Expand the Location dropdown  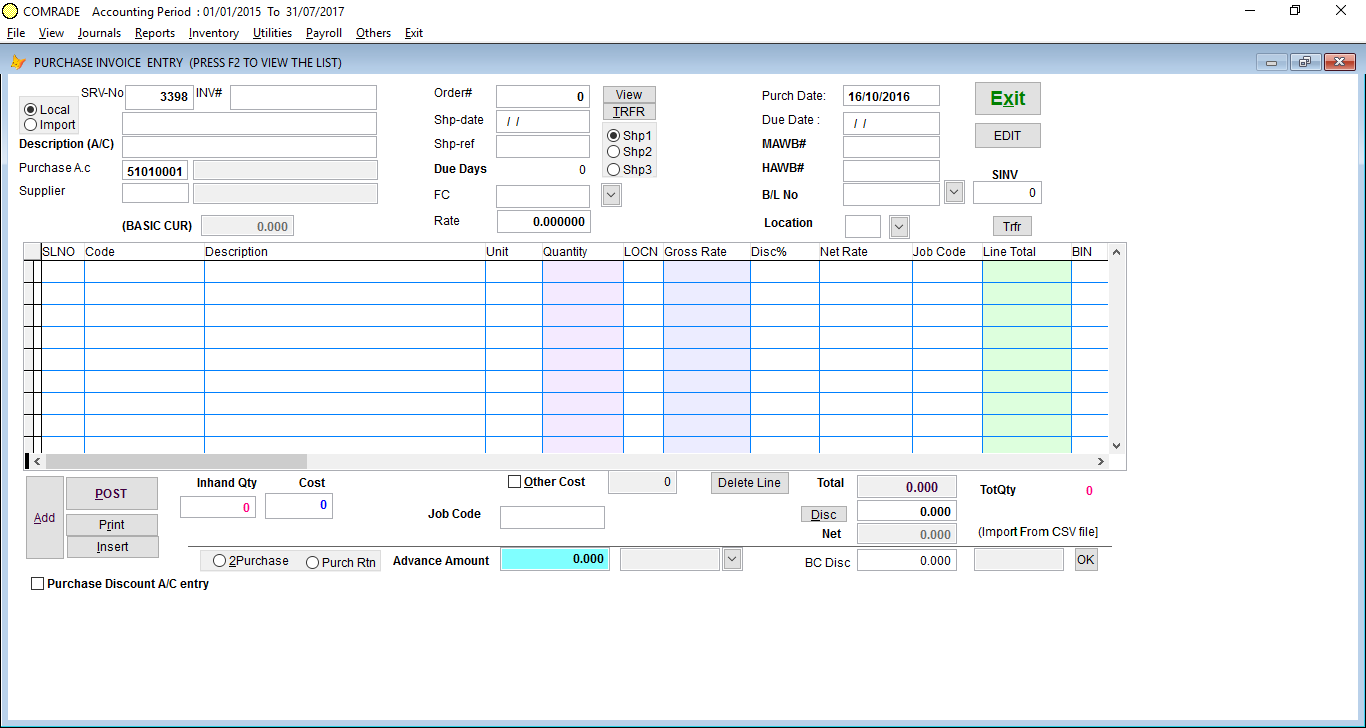coord(898,226)
